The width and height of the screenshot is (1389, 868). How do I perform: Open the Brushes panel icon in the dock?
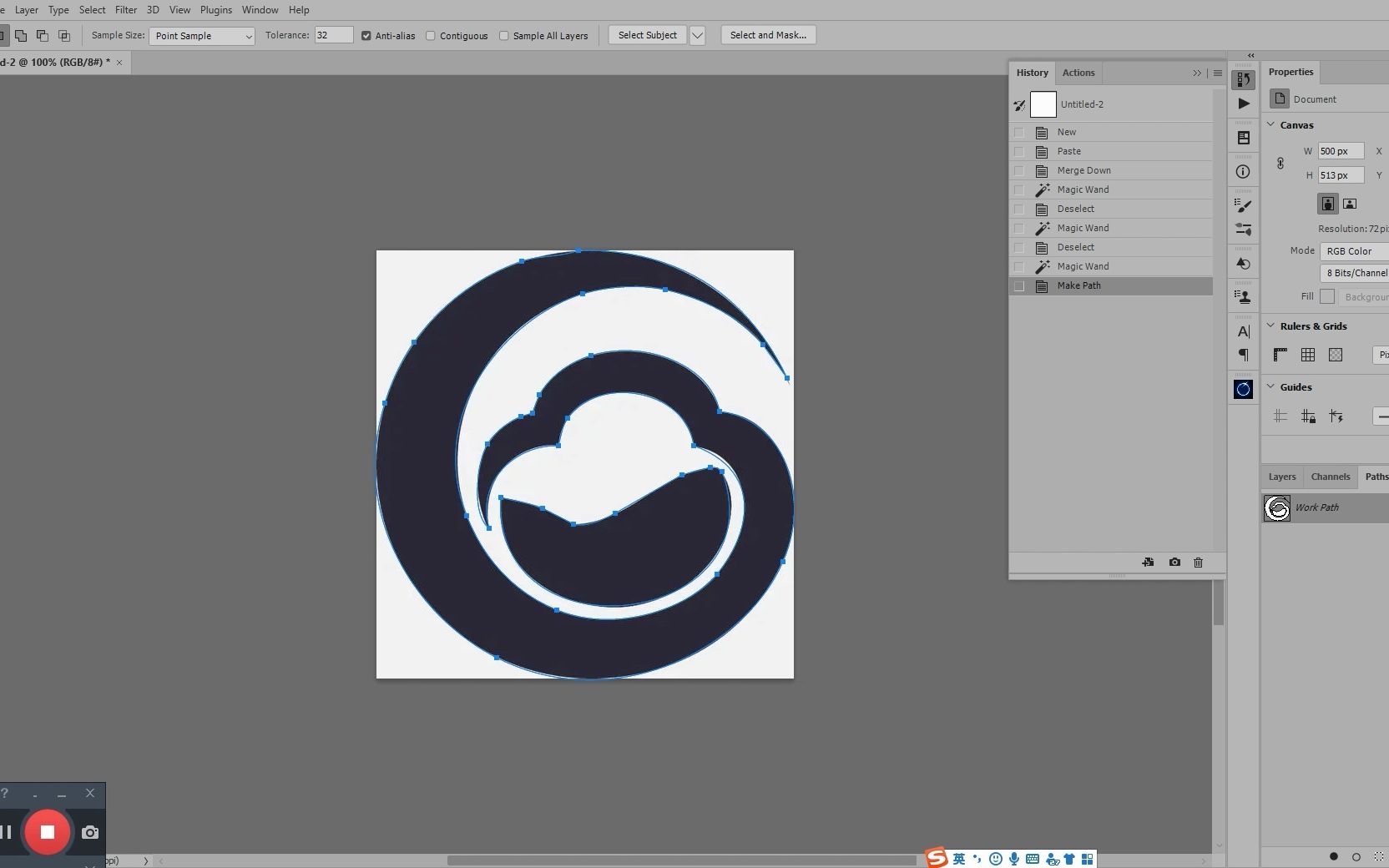(x=1243, y=205)
